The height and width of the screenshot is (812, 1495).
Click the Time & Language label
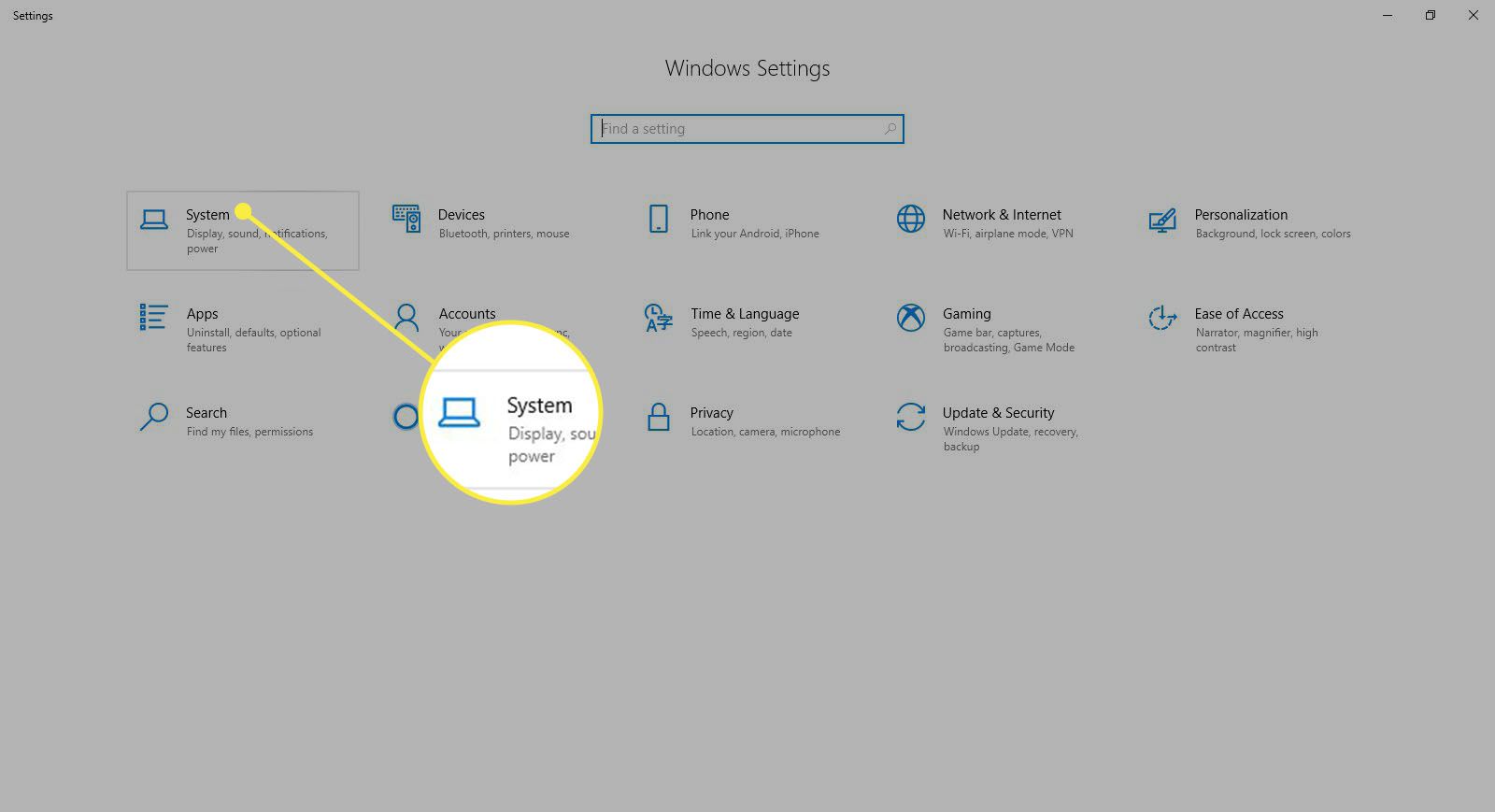745,314
